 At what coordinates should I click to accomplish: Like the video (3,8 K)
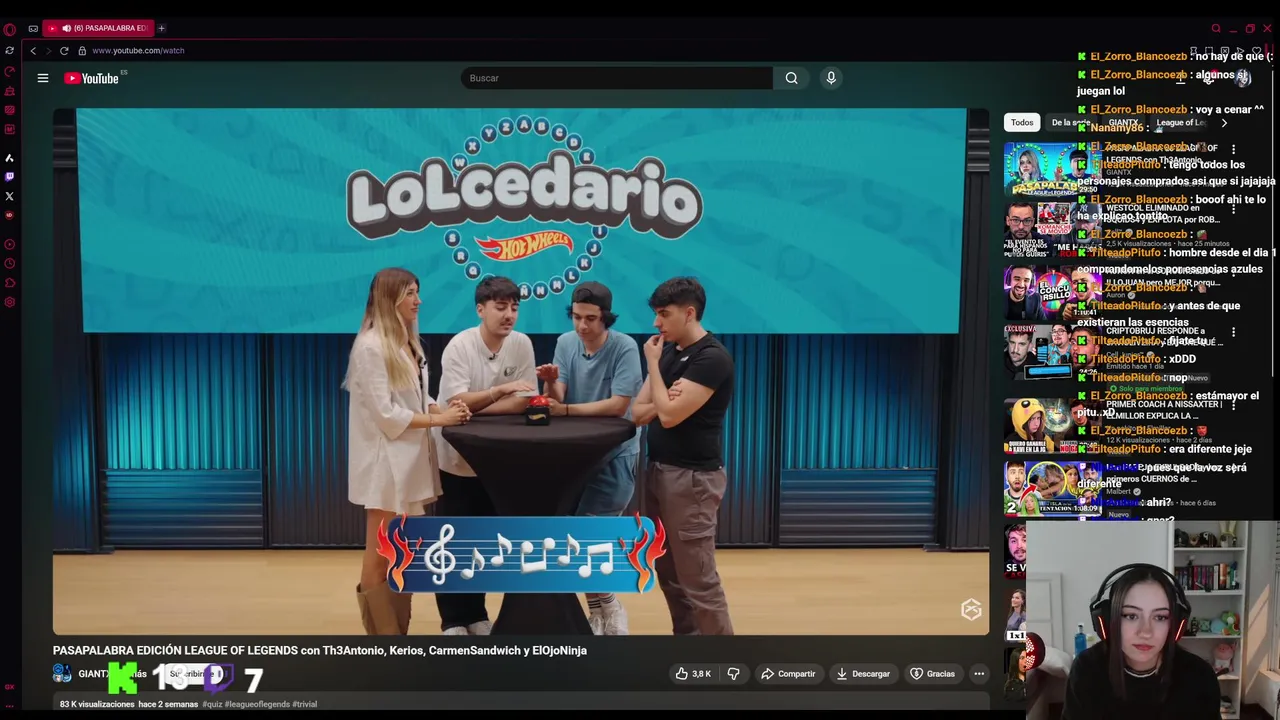click(x=693, y=674)
